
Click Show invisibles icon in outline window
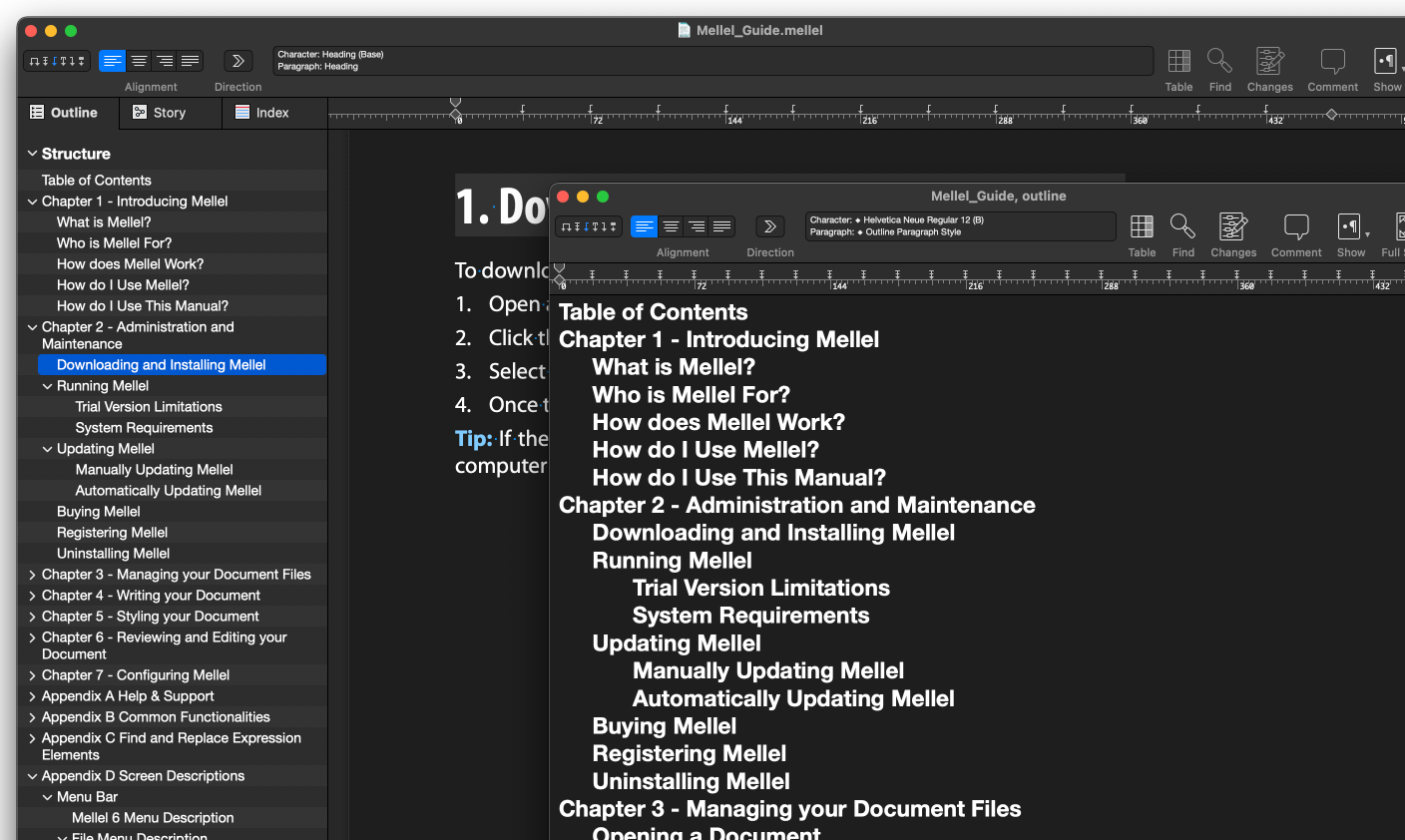click(1348, 226)
